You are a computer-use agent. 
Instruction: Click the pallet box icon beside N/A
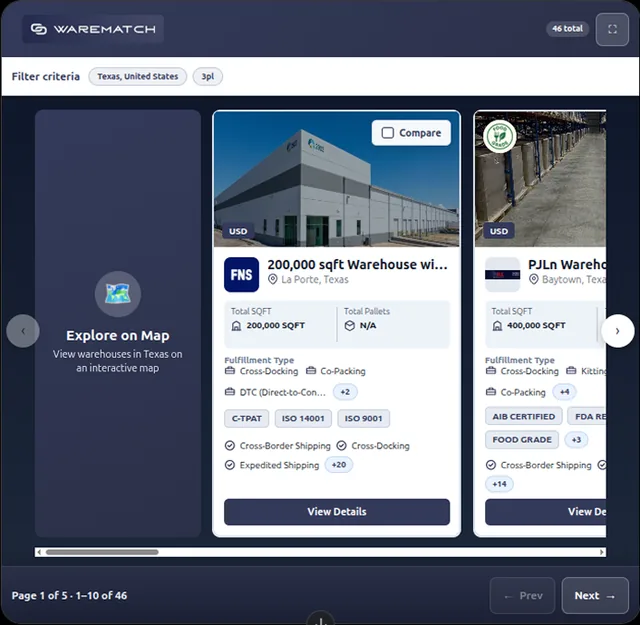[x=350, y=325]
